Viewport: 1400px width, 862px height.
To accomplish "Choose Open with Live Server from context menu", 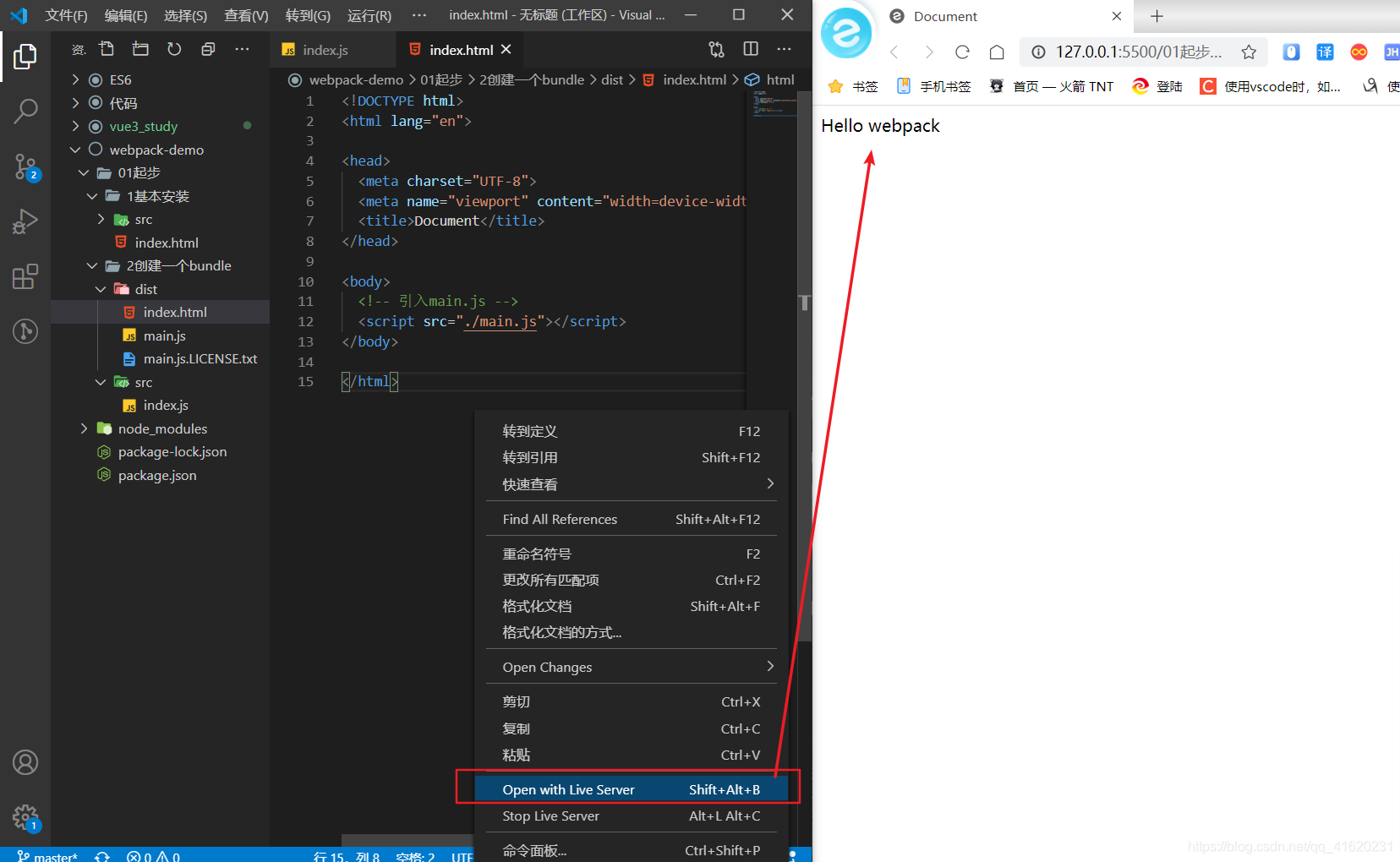I will point(631,789).
